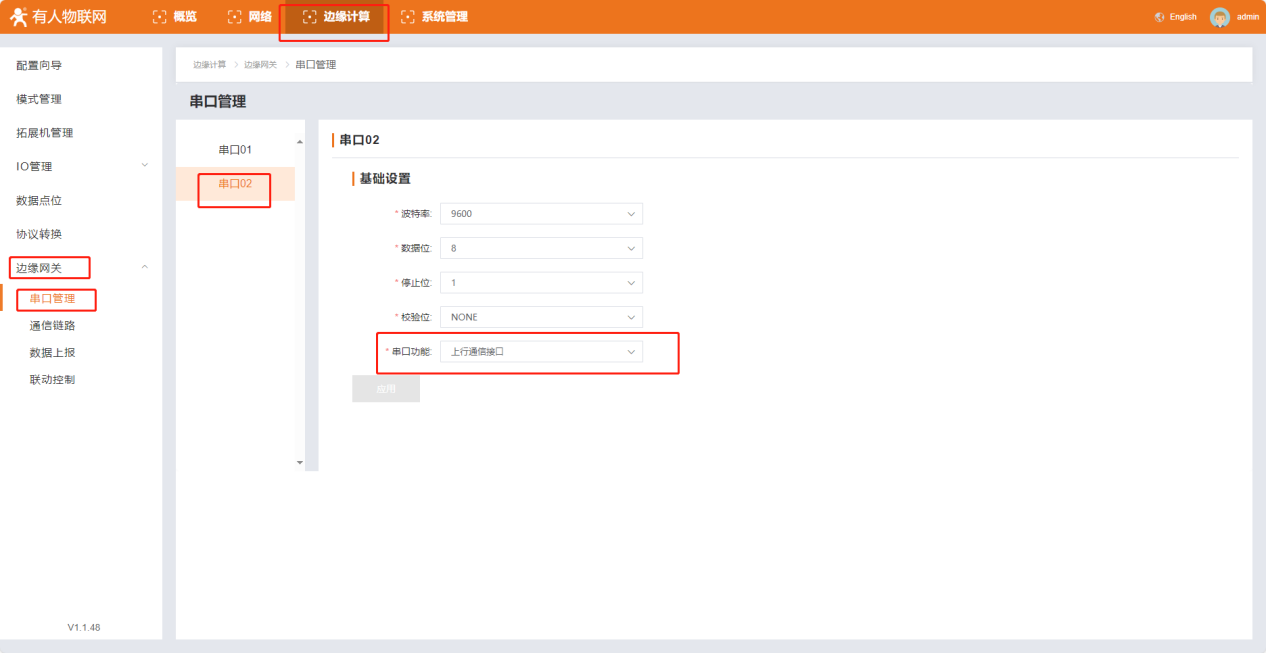This screenshot has height=653, width=1266.
Task: Open the admin user avatar
Action: 1219,17
